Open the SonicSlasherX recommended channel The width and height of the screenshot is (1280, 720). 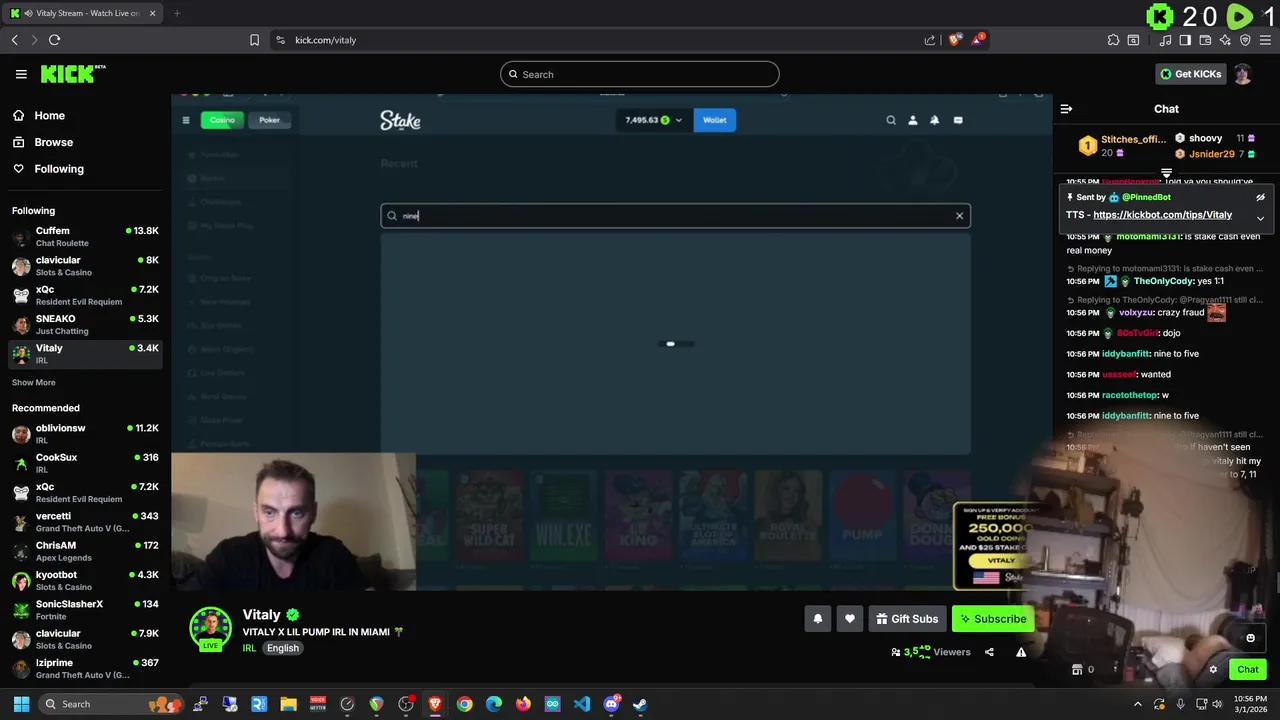click(x=85, y=610)
